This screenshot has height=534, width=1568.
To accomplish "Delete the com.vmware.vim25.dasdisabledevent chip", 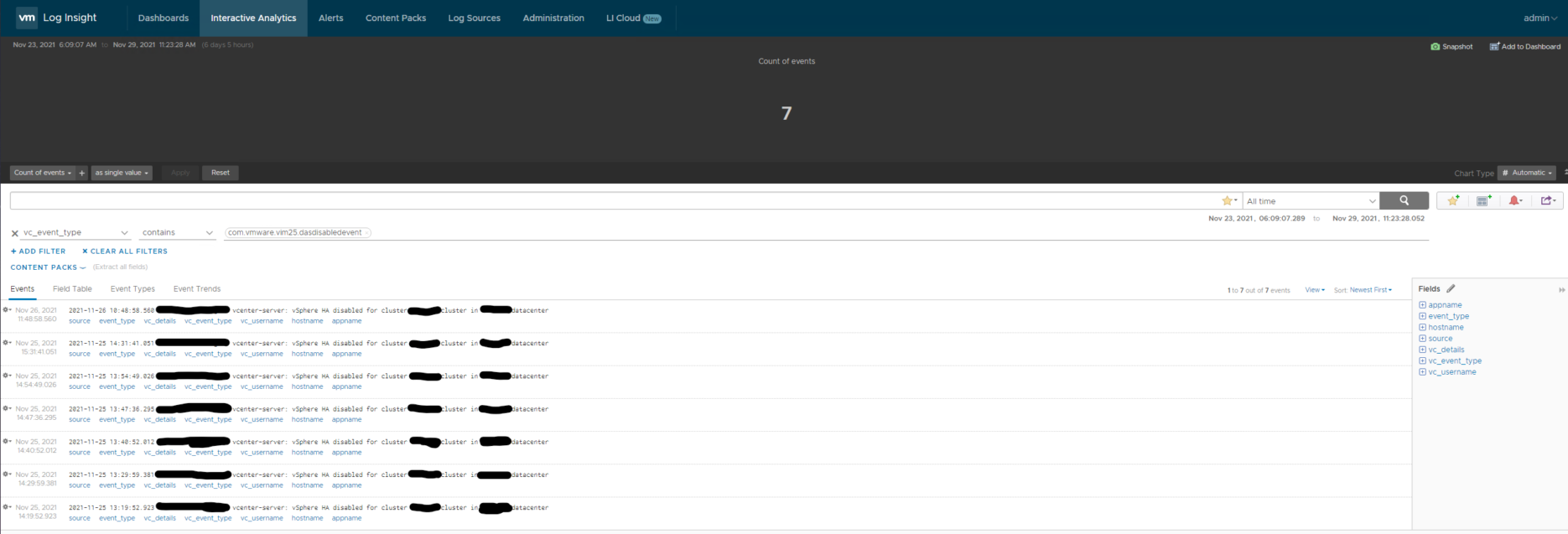I will (x=367, y=233).
